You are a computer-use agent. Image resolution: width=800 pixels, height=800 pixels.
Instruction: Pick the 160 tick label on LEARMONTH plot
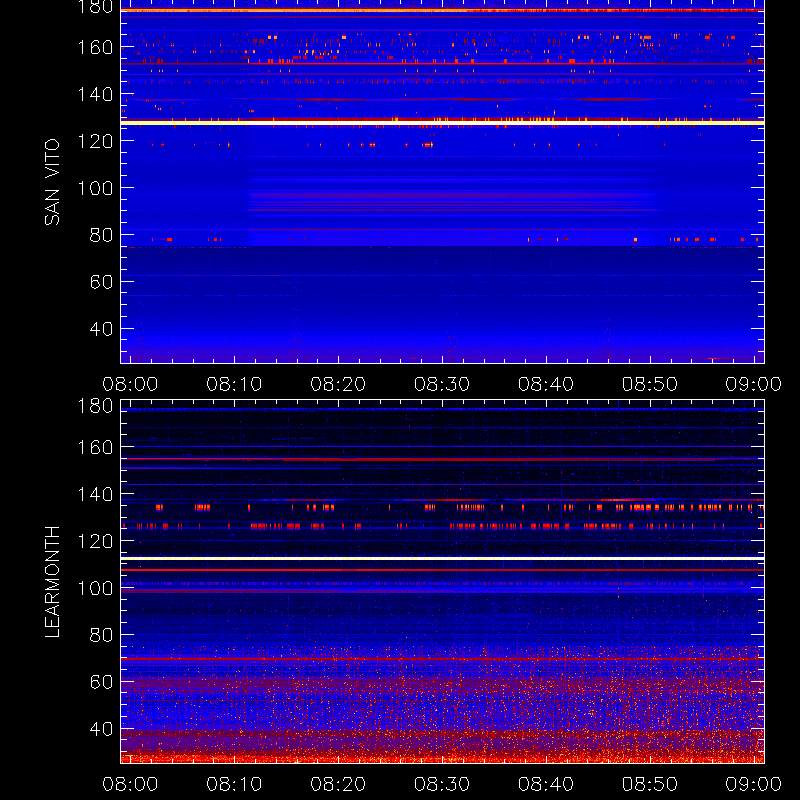[95, 447]
